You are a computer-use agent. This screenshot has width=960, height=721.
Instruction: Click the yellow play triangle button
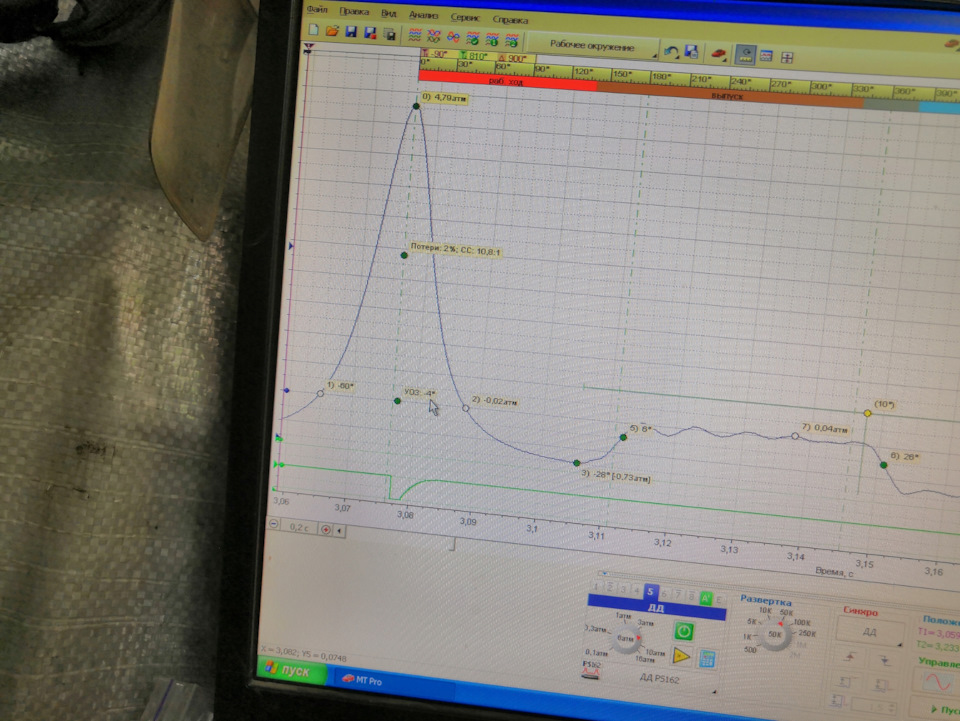681,656
